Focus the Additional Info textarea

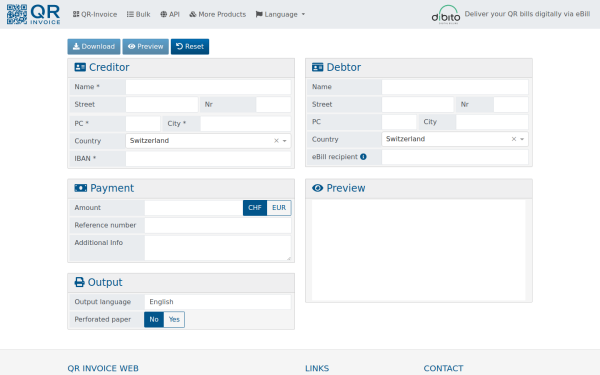click(218, 248)
